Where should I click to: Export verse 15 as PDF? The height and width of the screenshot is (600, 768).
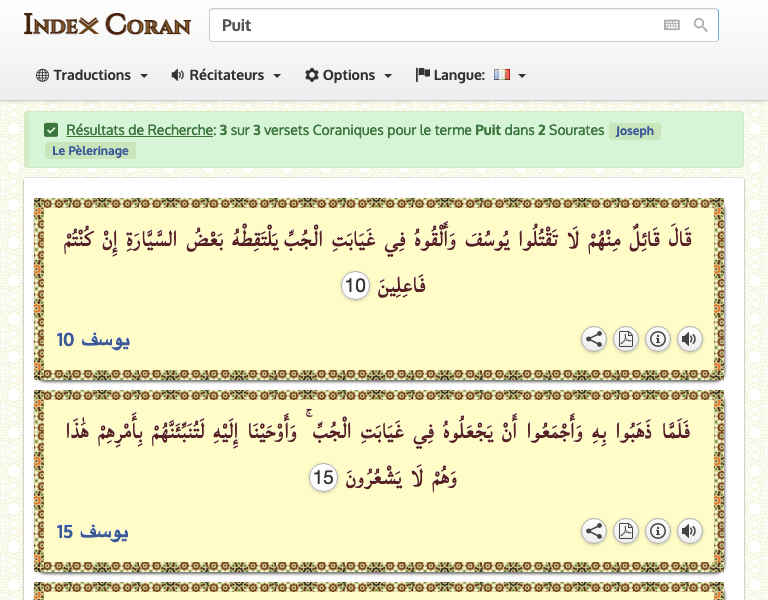[625, 531]
